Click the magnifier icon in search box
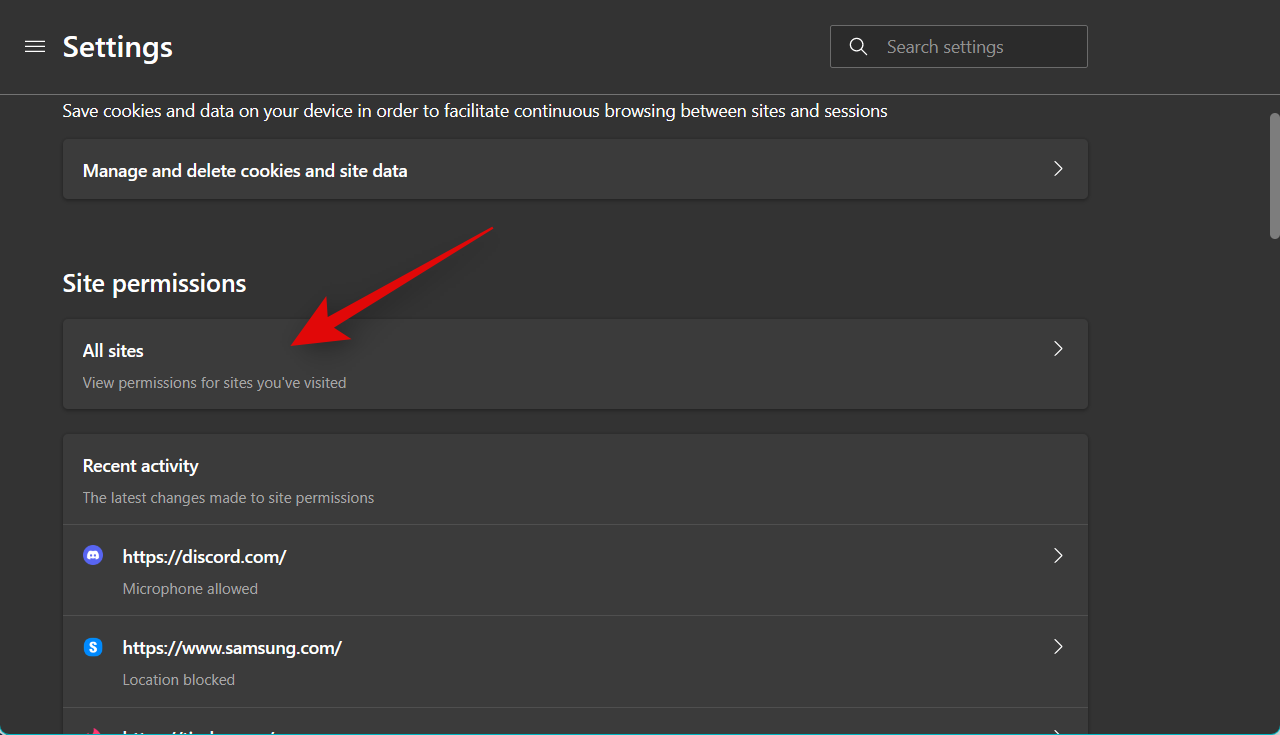The image size is (1280, 735). pos(857,47)
